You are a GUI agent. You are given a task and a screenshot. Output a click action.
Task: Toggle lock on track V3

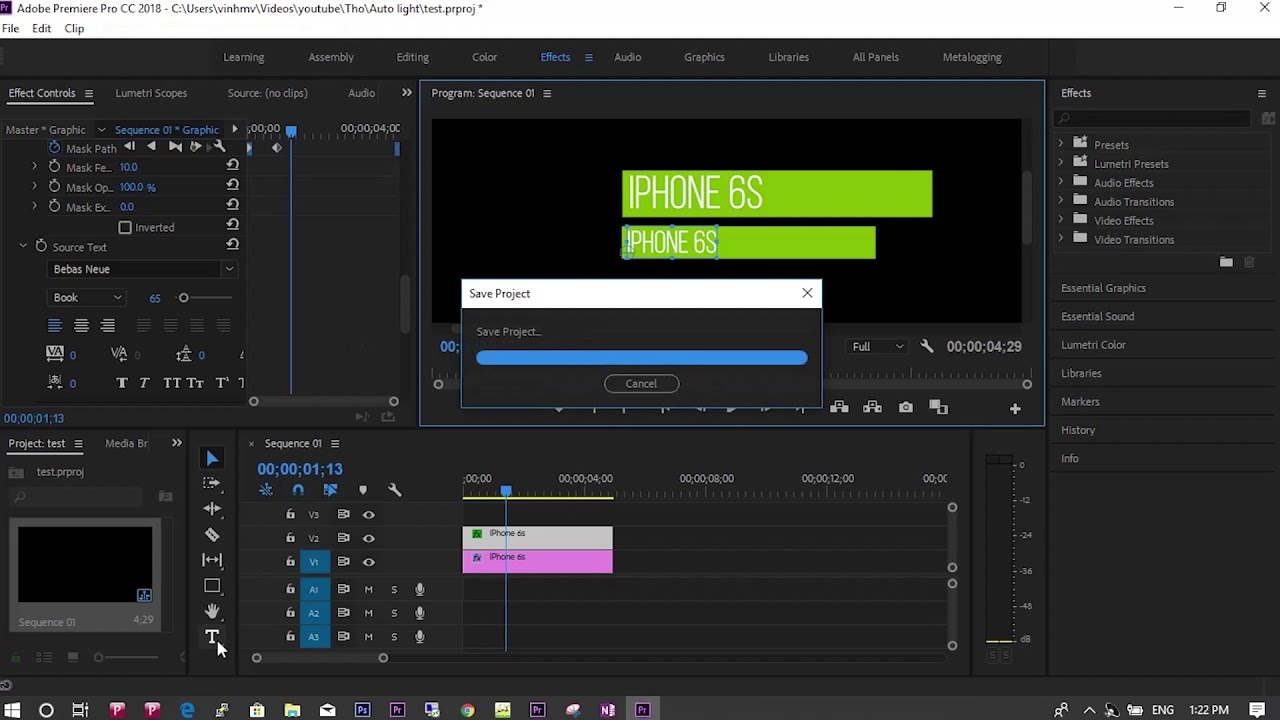click(x=290, y=514)
